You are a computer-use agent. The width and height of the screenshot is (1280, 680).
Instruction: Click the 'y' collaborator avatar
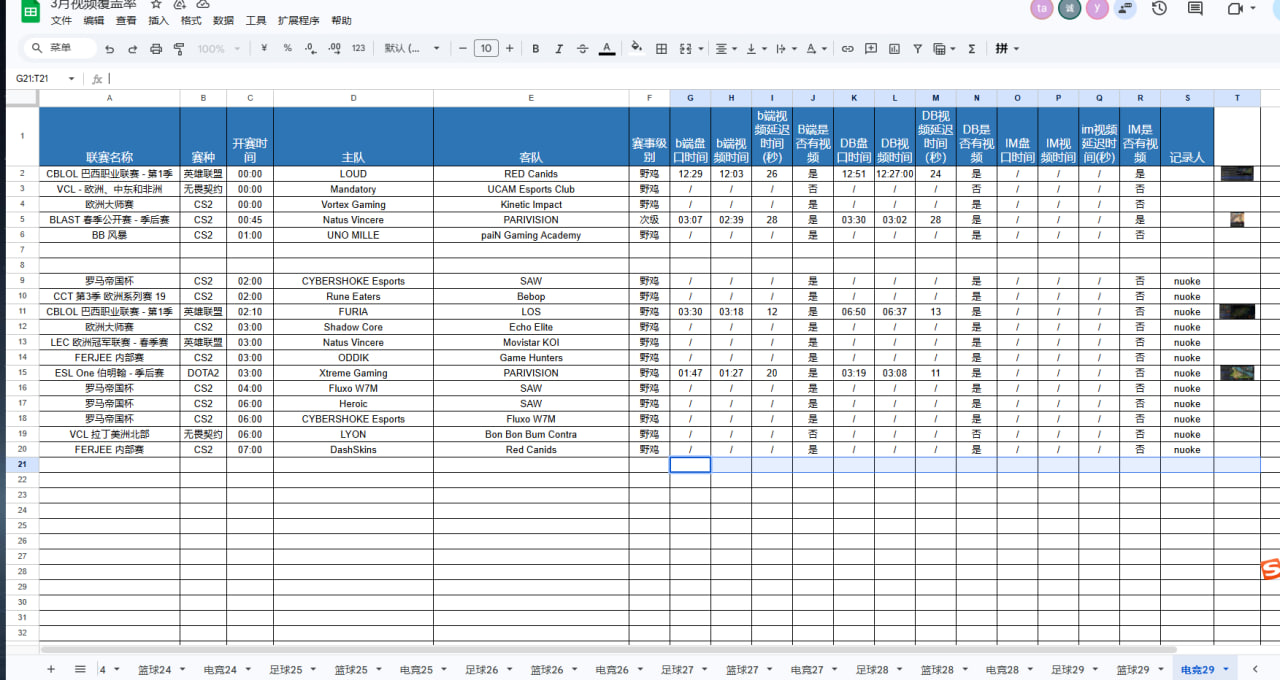click(x=1097, y=8)
